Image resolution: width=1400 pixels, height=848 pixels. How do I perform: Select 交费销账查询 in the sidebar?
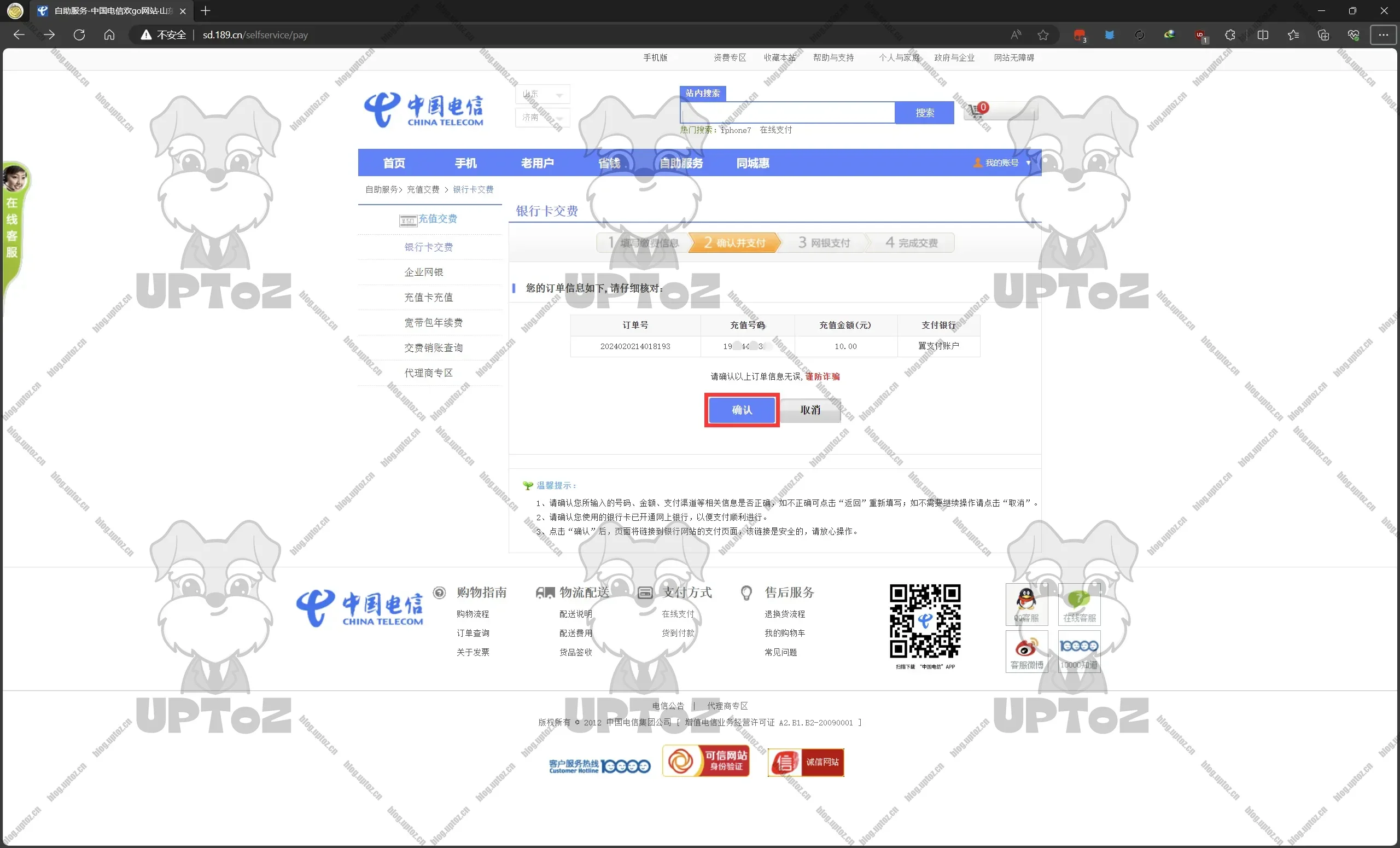click(433, 347)
